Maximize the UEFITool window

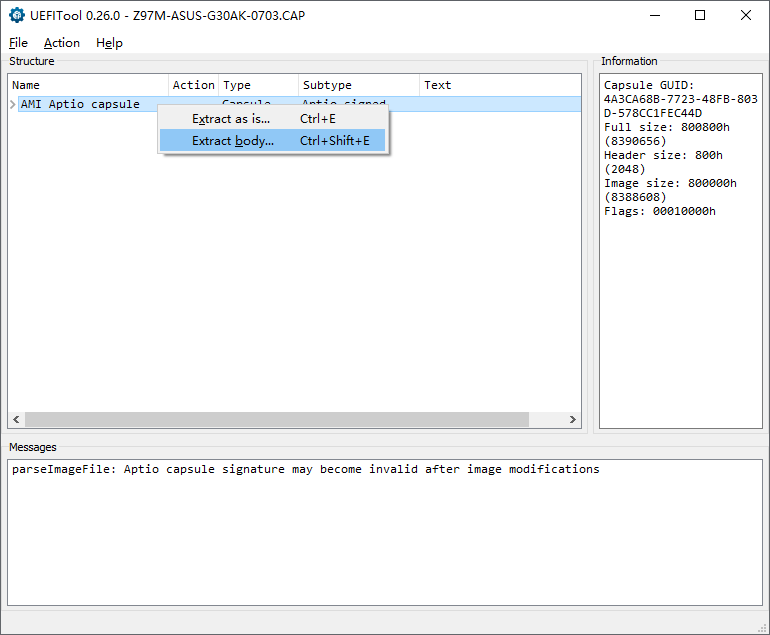point(700,15)
